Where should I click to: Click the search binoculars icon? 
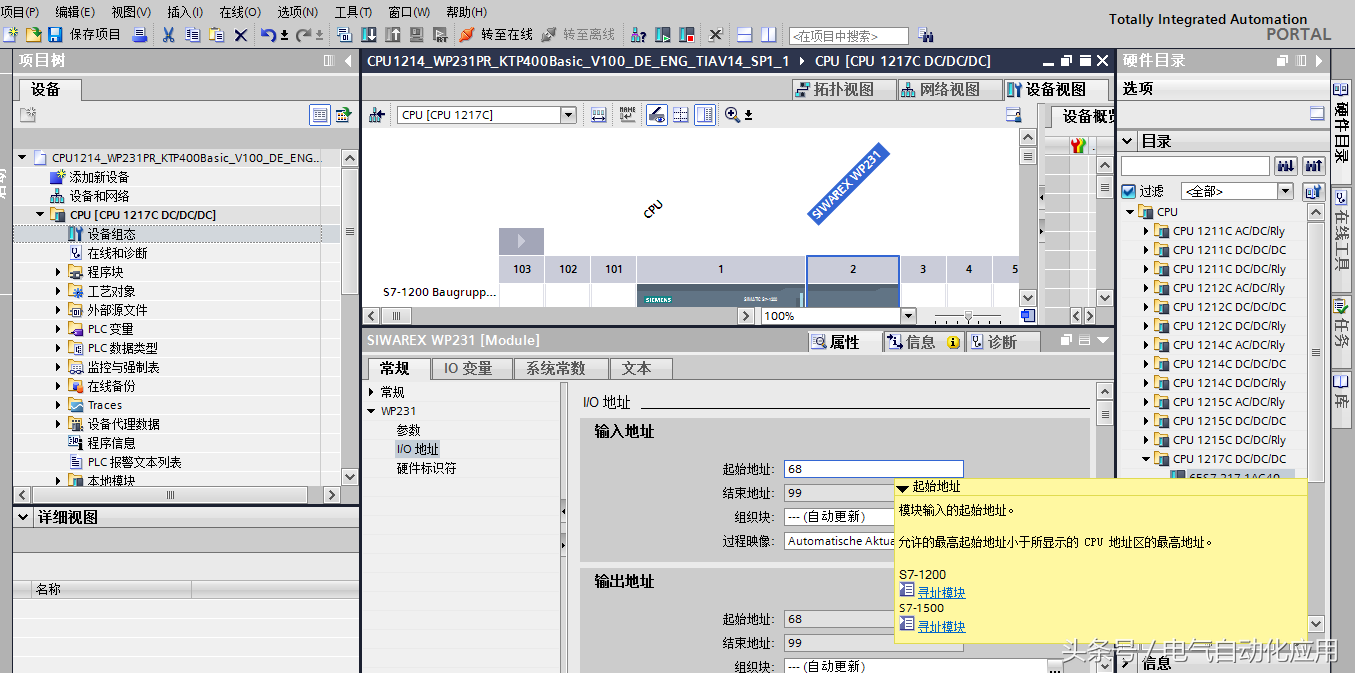point(924,35)
